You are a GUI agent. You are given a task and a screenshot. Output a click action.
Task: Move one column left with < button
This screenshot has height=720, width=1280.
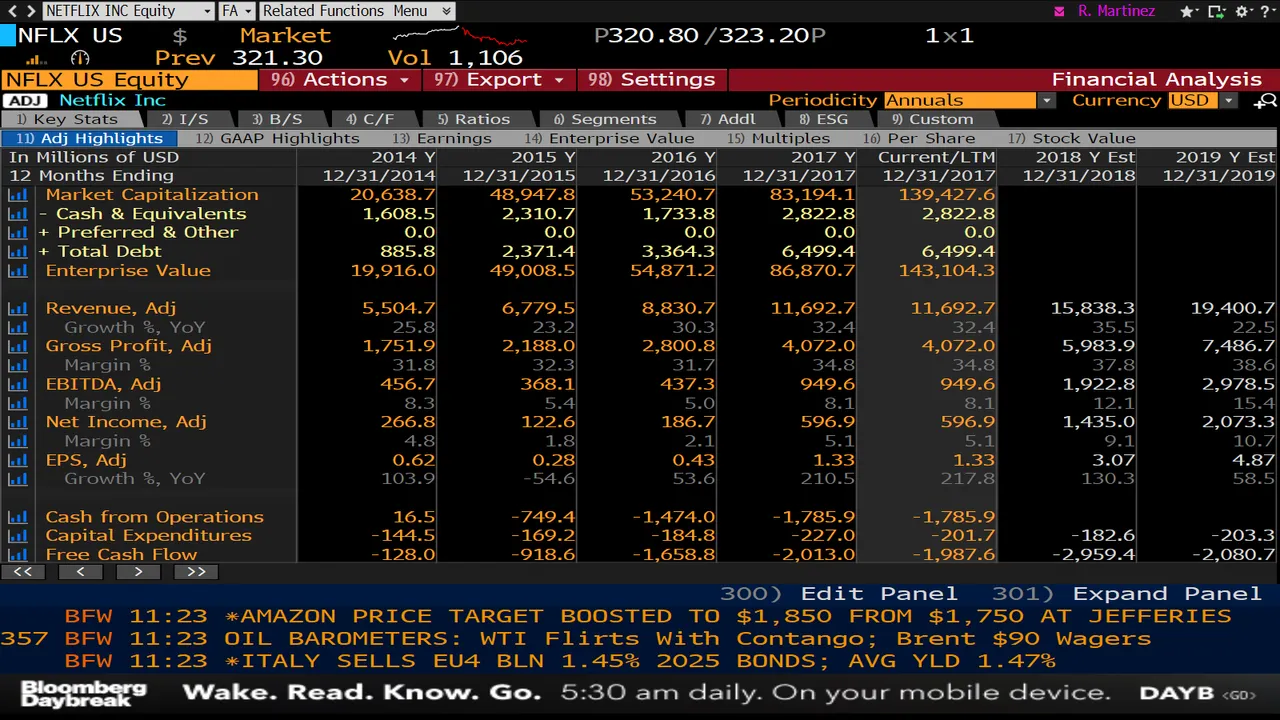[81, 572]
